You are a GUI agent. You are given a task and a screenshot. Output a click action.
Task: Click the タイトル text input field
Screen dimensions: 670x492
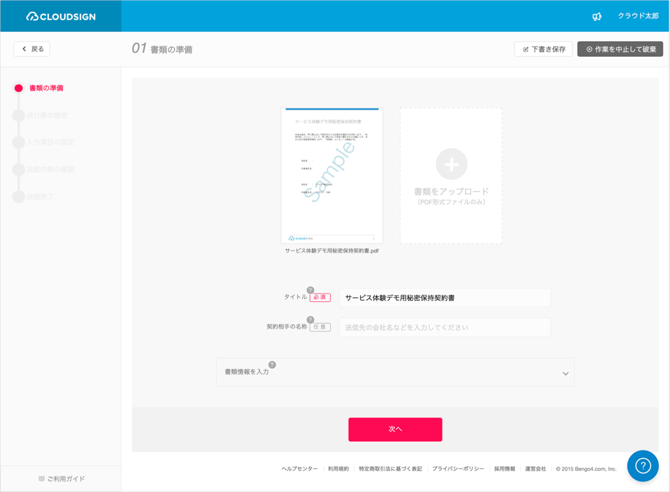[444, 298]
